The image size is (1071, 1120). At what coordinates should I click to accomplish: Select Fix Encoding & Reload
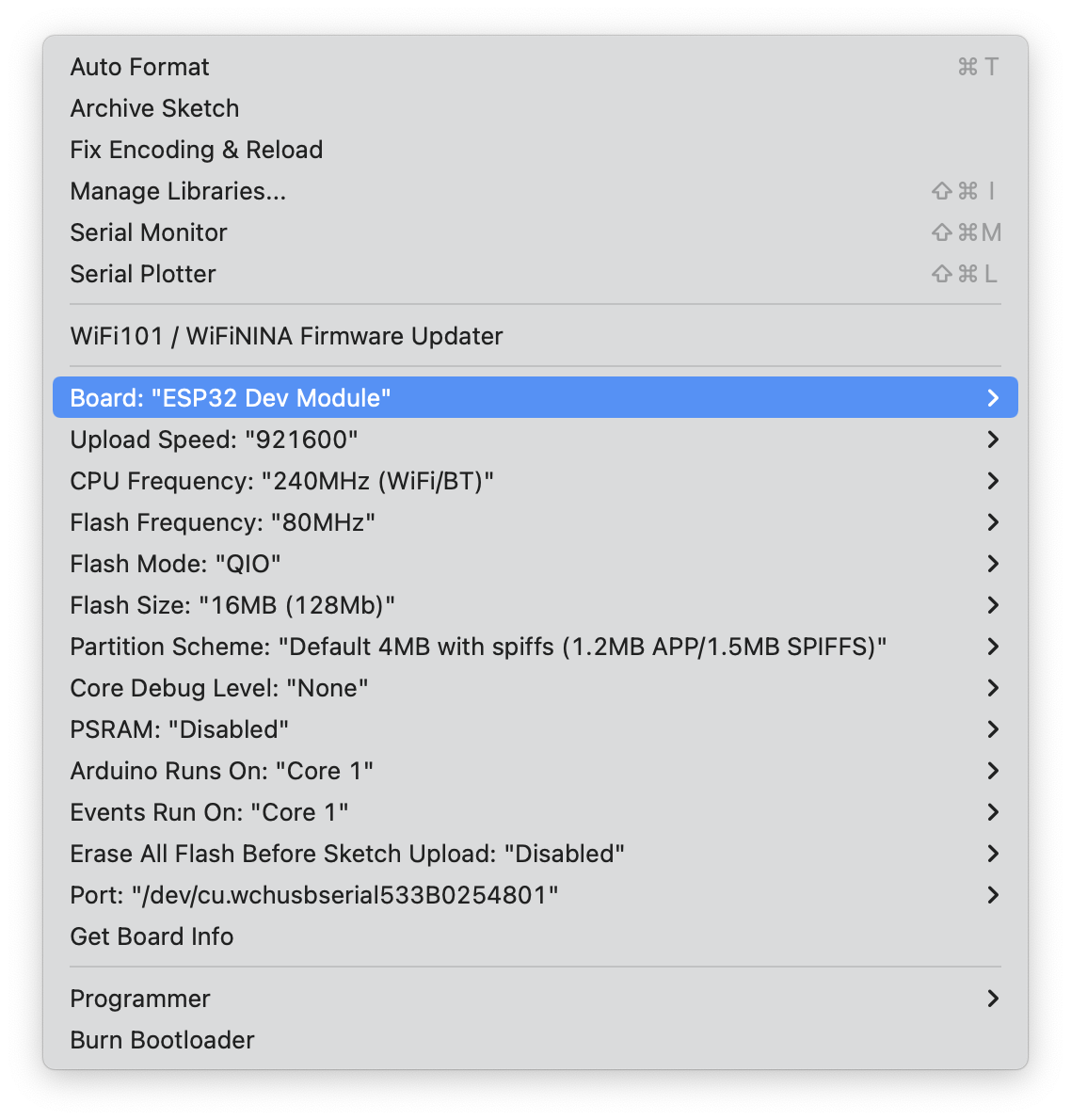[197, 150]
